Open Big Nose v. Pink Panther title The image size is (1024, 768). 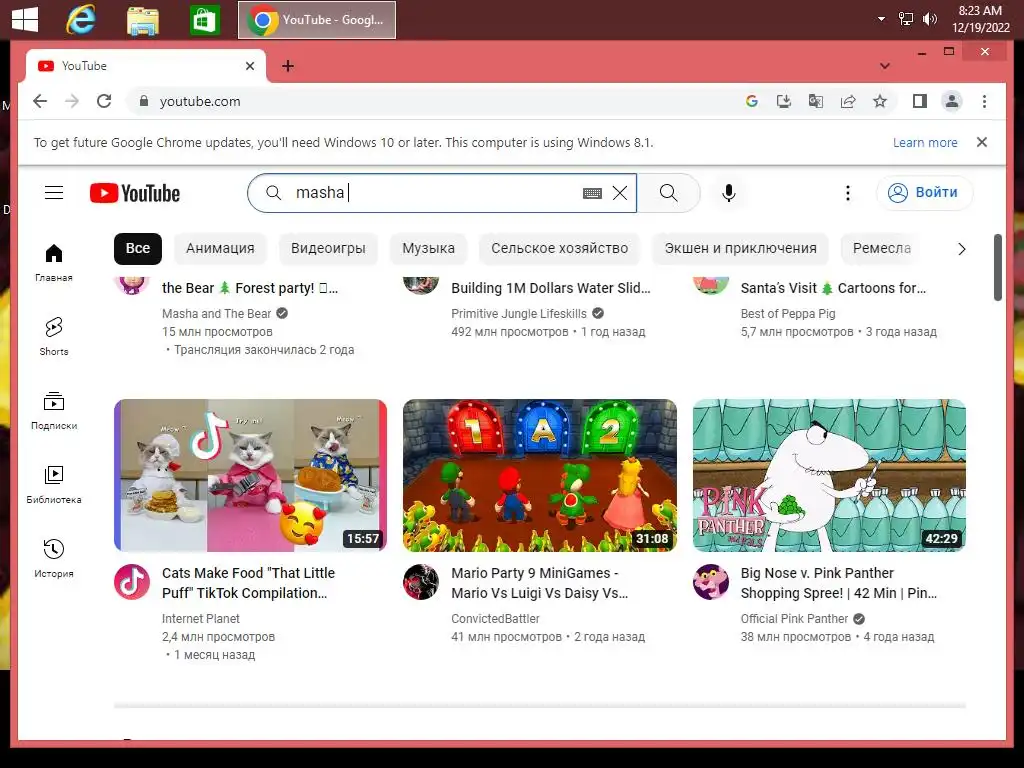pos(839,583)
